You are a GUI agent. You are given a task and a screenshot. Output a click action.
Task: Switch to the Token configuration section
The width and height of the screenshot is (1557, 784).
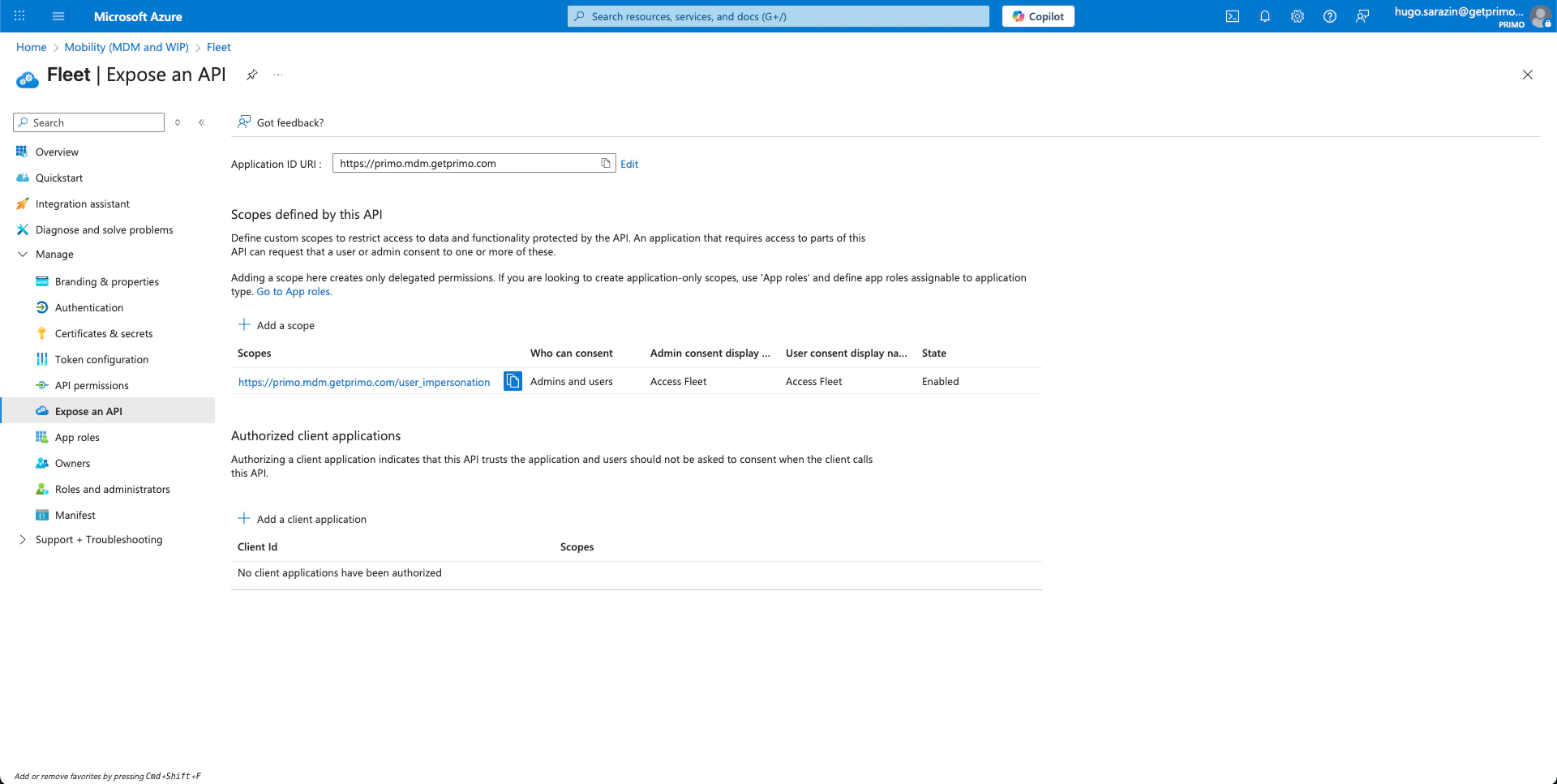[x=101, y=359]
